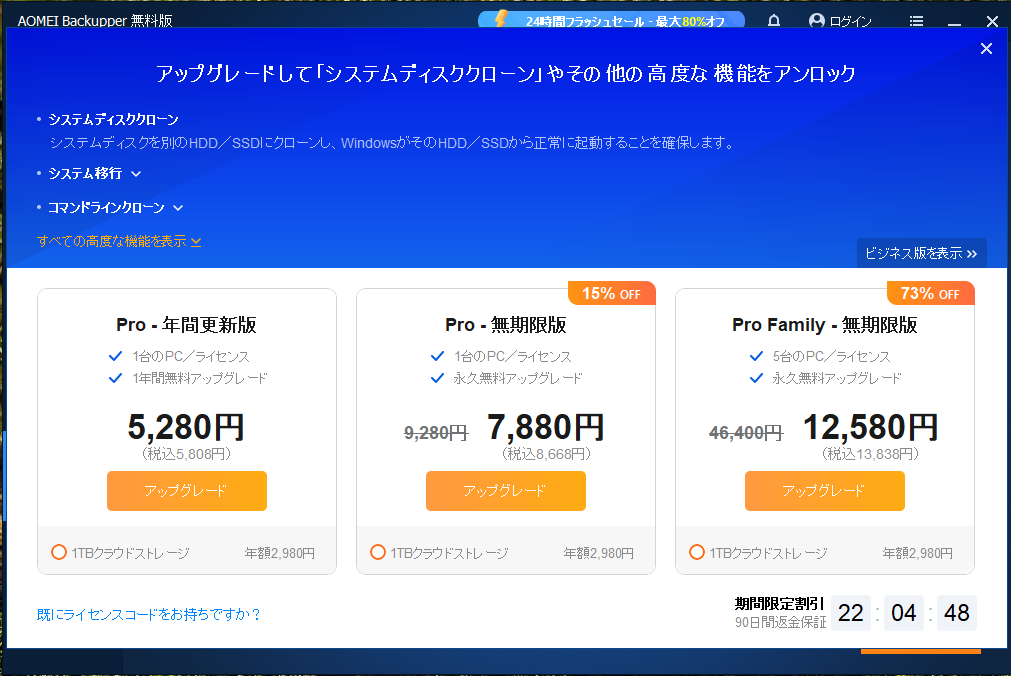Click the 90日間返金保証 text
Image resolution: width=1011 pixels, height=676 pixels.
coord(780,622)
